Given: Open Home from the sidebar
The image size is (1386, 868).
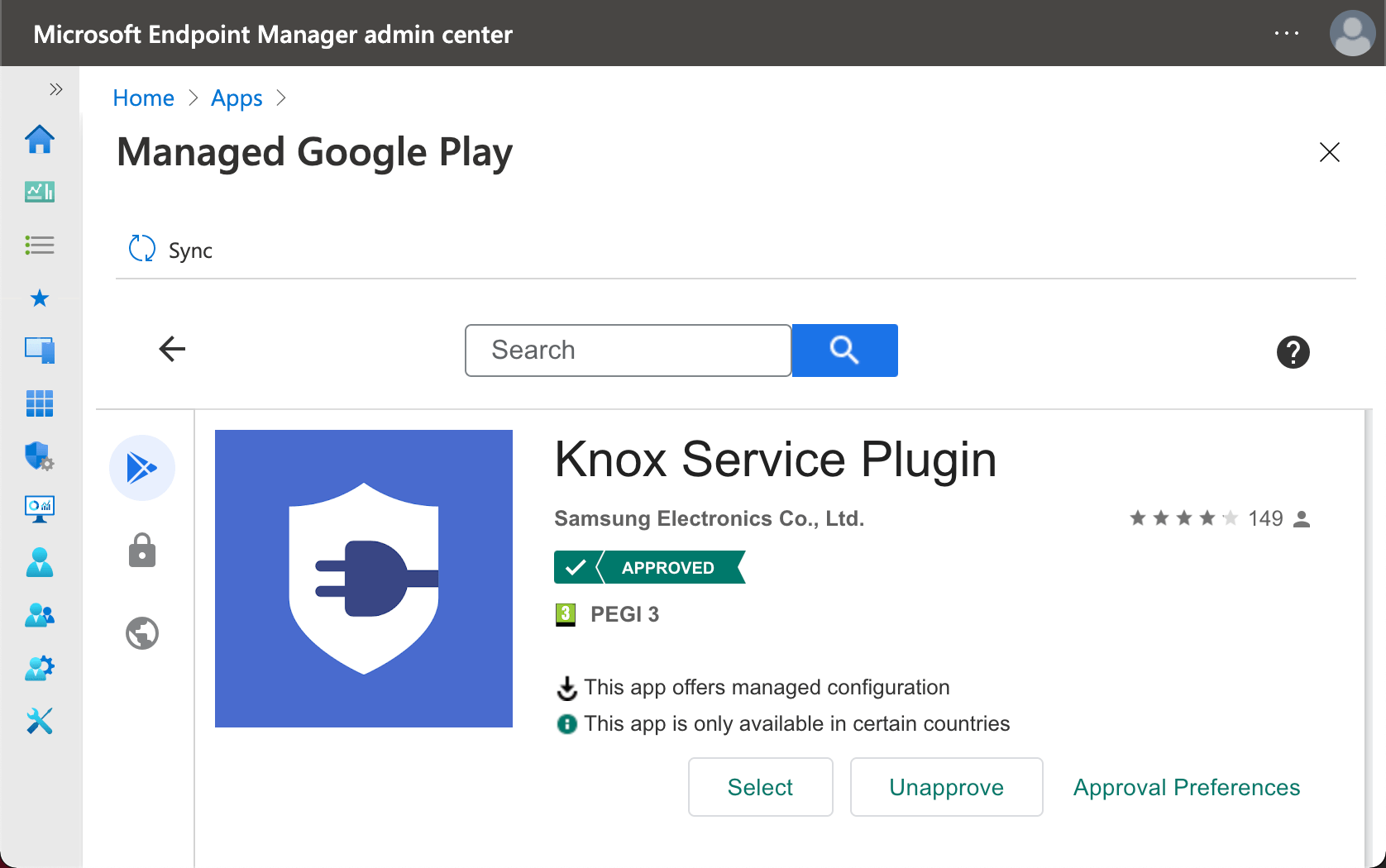Looking at the screenshot, I should tap(40, 139).
